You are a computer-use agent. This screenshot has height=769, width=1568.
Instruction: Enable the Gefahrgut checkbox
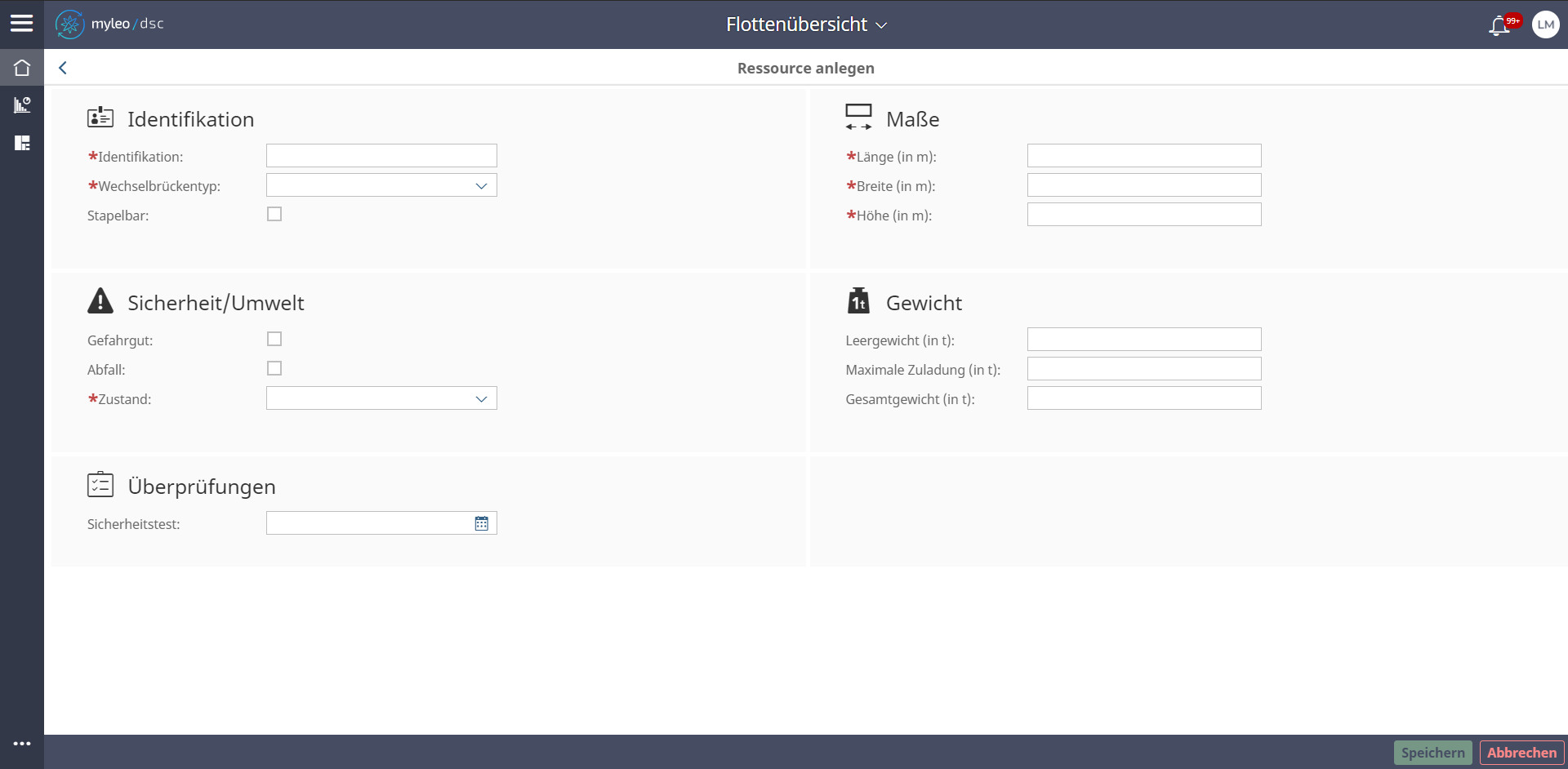tap(274, 339)
